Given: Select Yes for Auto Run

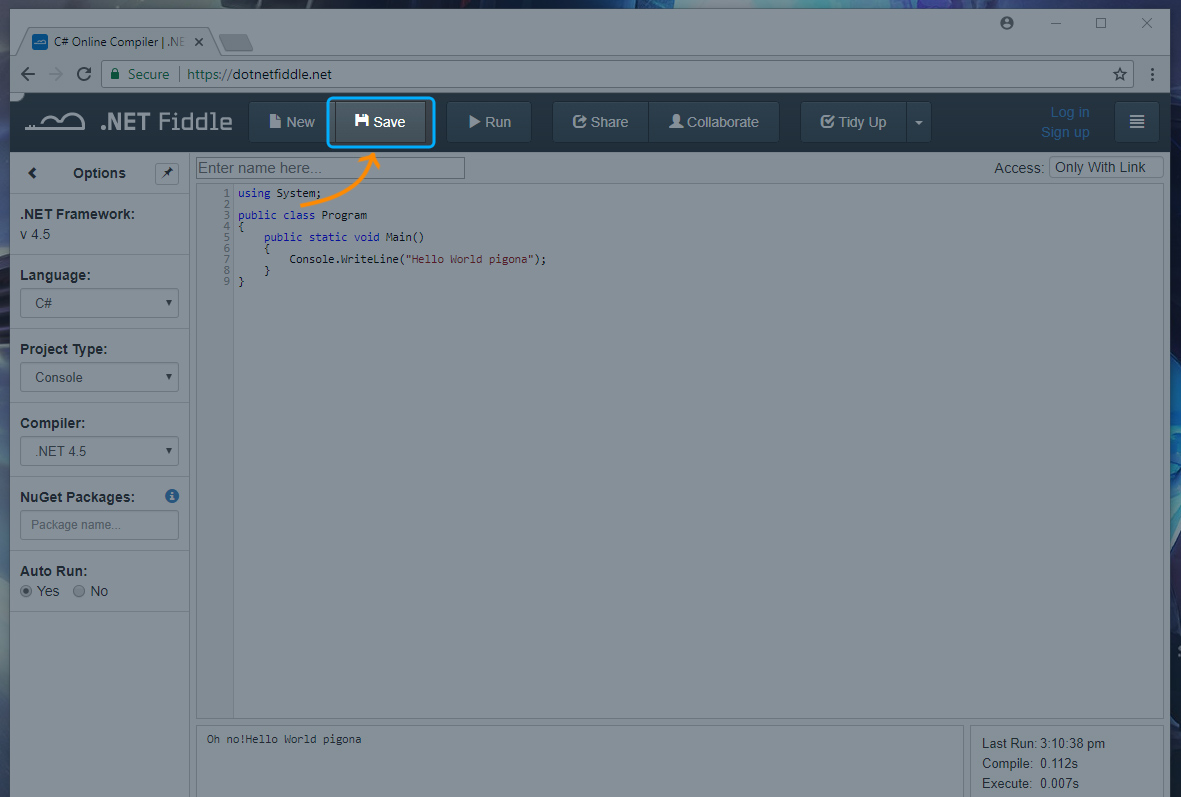Looking at the screenshot, I should click(x=27, y=591).
